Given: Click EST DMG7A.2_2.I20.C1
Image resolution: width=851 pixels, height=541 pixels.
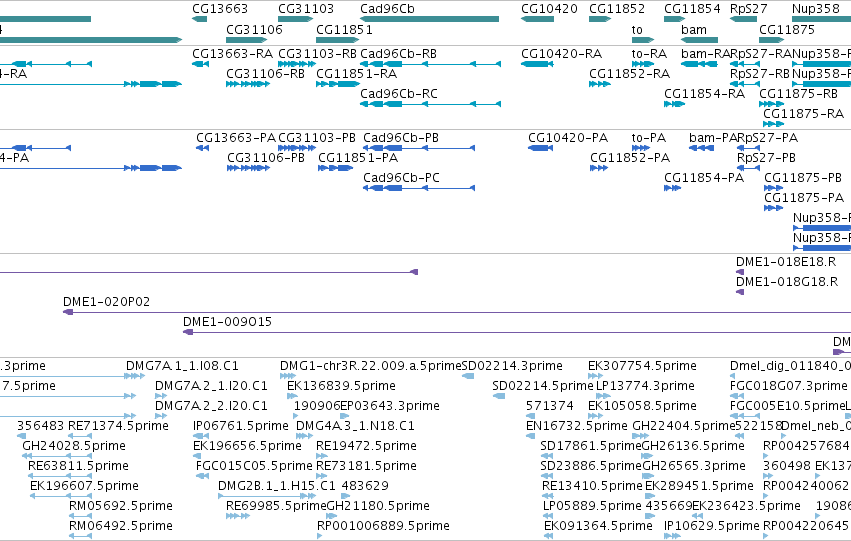Looking at the screenshot, I should point(212,406).
